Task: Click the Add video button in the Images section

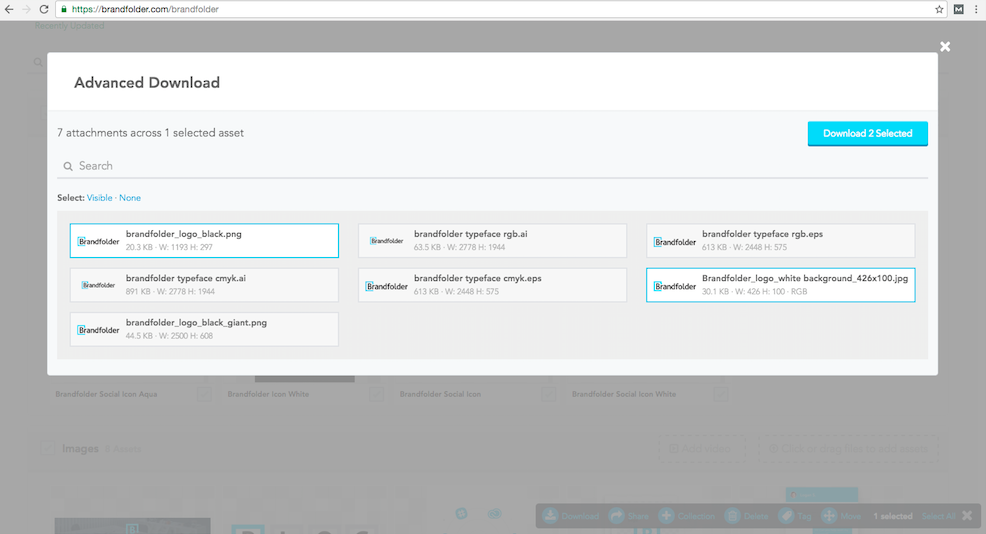Action: coord(702,449)
